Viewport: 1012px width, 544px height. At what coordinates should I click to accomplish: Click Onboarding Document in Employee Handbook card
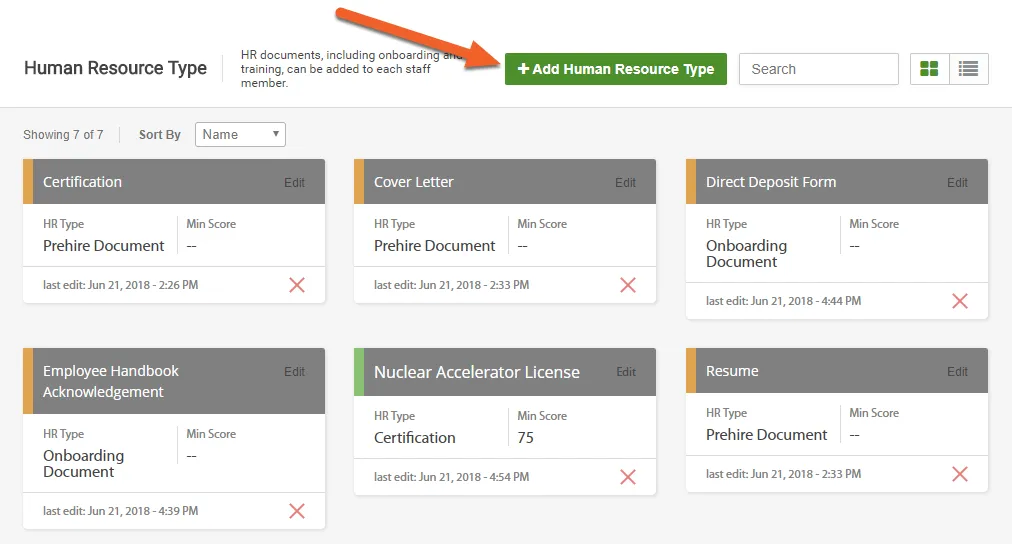pyautogui.click(x=83, y=463)
